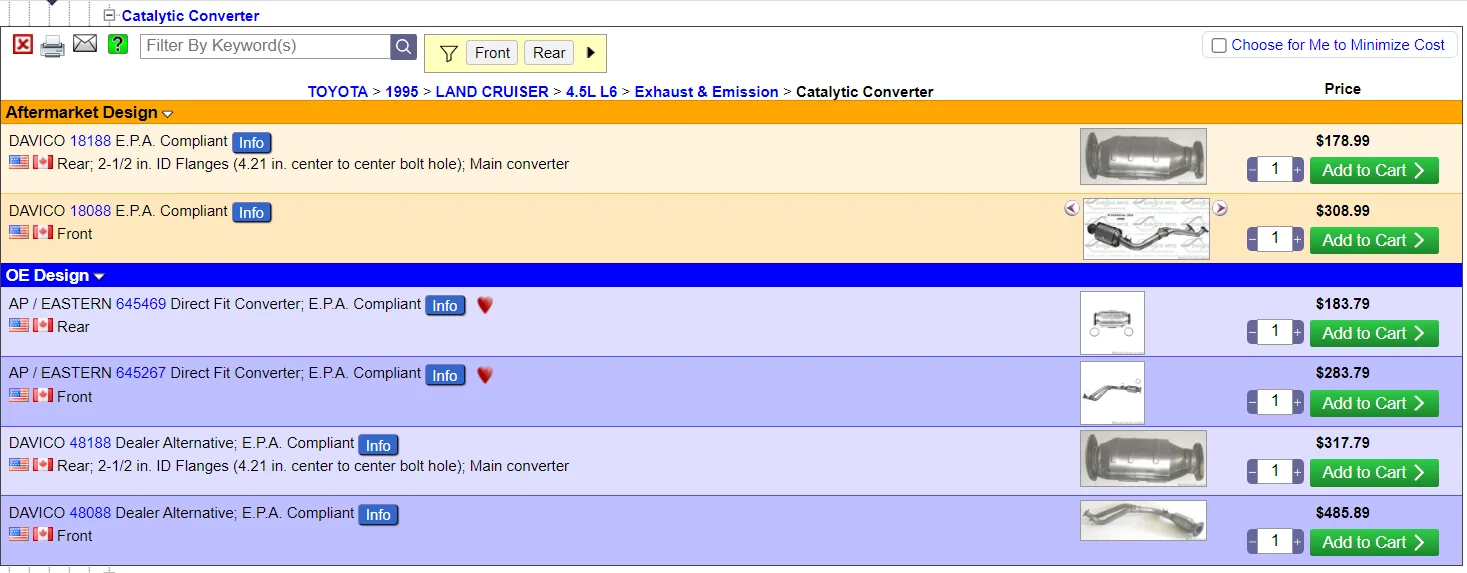1467x573 pixels.
Task: Increase quantity for DAVICO 48188
Action: (1298, 472)
